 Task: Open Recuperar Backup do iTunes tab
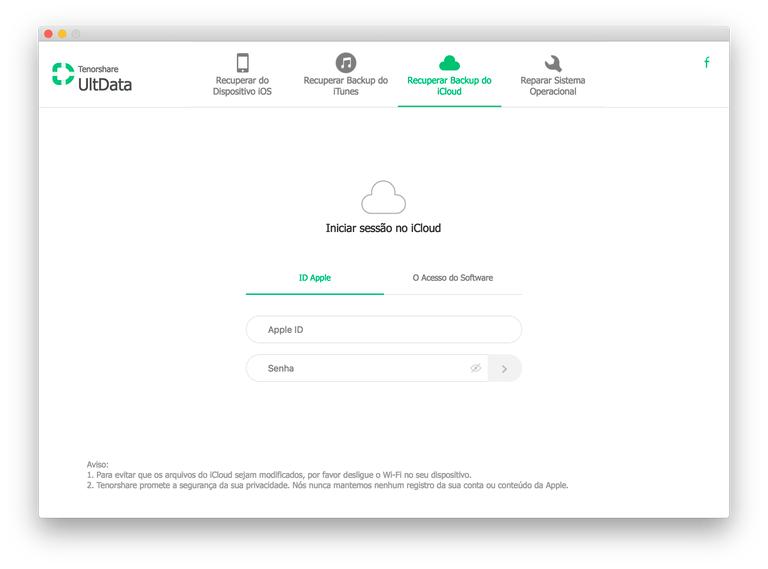[x=346, y=76]
